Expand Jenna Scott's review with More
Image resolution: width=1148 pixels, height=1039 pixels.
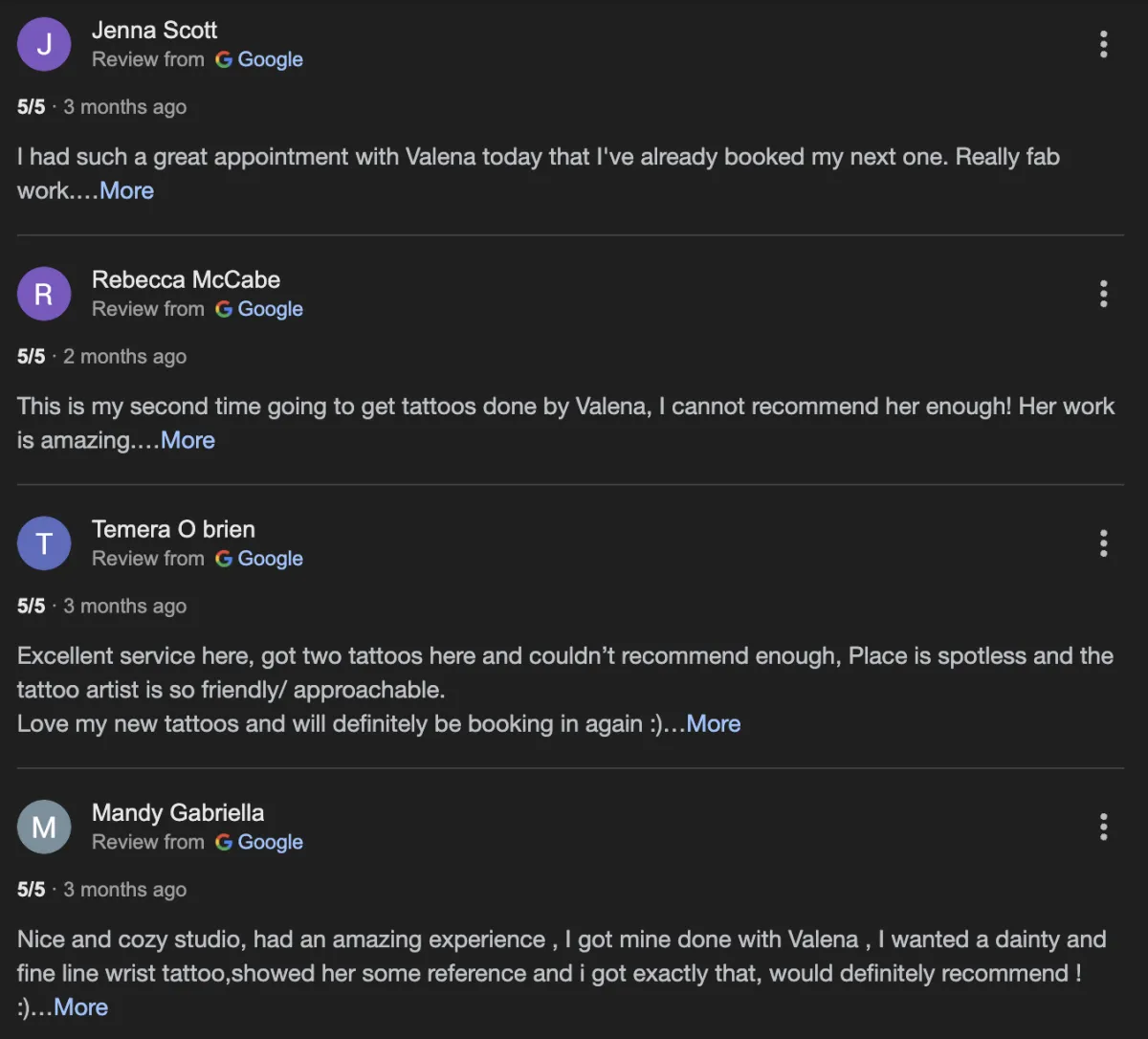pyautogui.click(x=126, y=190)
